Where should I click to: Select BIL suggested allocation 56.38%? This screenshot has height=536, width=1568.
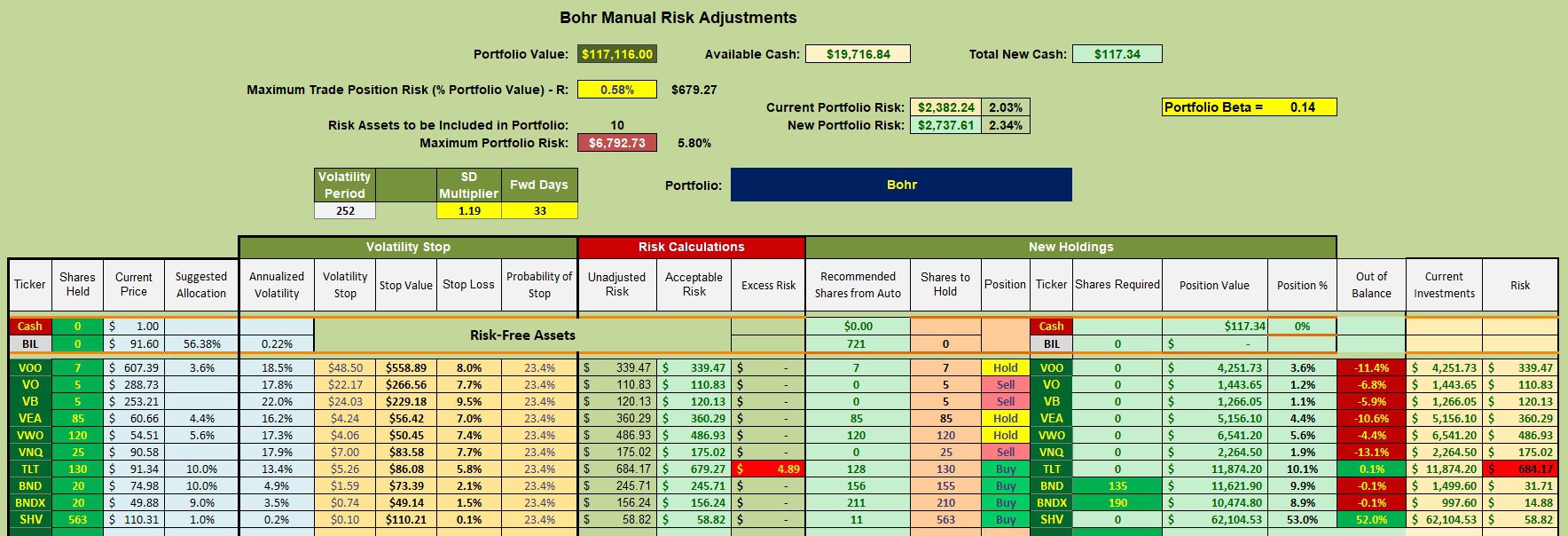pyautogui.click(x=201, y=343)
